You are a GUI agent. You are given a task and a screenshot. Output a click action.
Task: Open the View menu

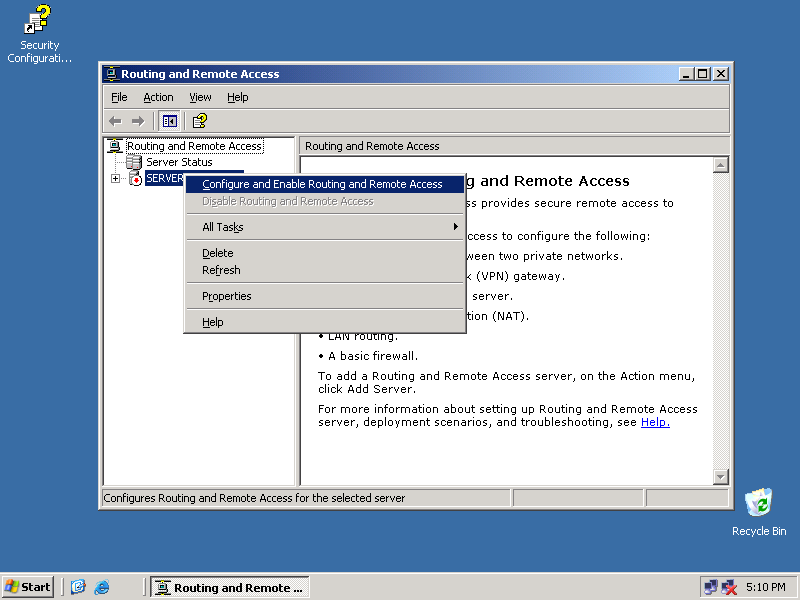[x=200, y=97]
